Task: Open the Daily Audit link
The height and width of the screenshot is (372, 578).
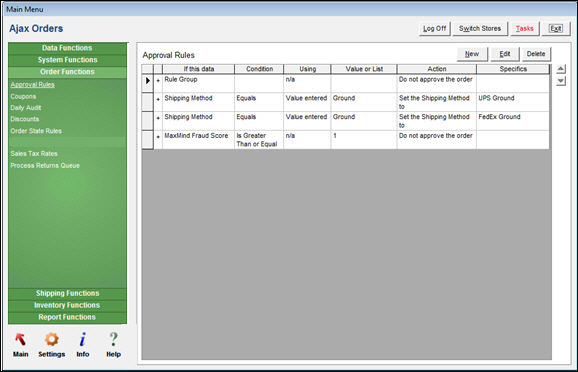Action: click(x=26, y=108)
